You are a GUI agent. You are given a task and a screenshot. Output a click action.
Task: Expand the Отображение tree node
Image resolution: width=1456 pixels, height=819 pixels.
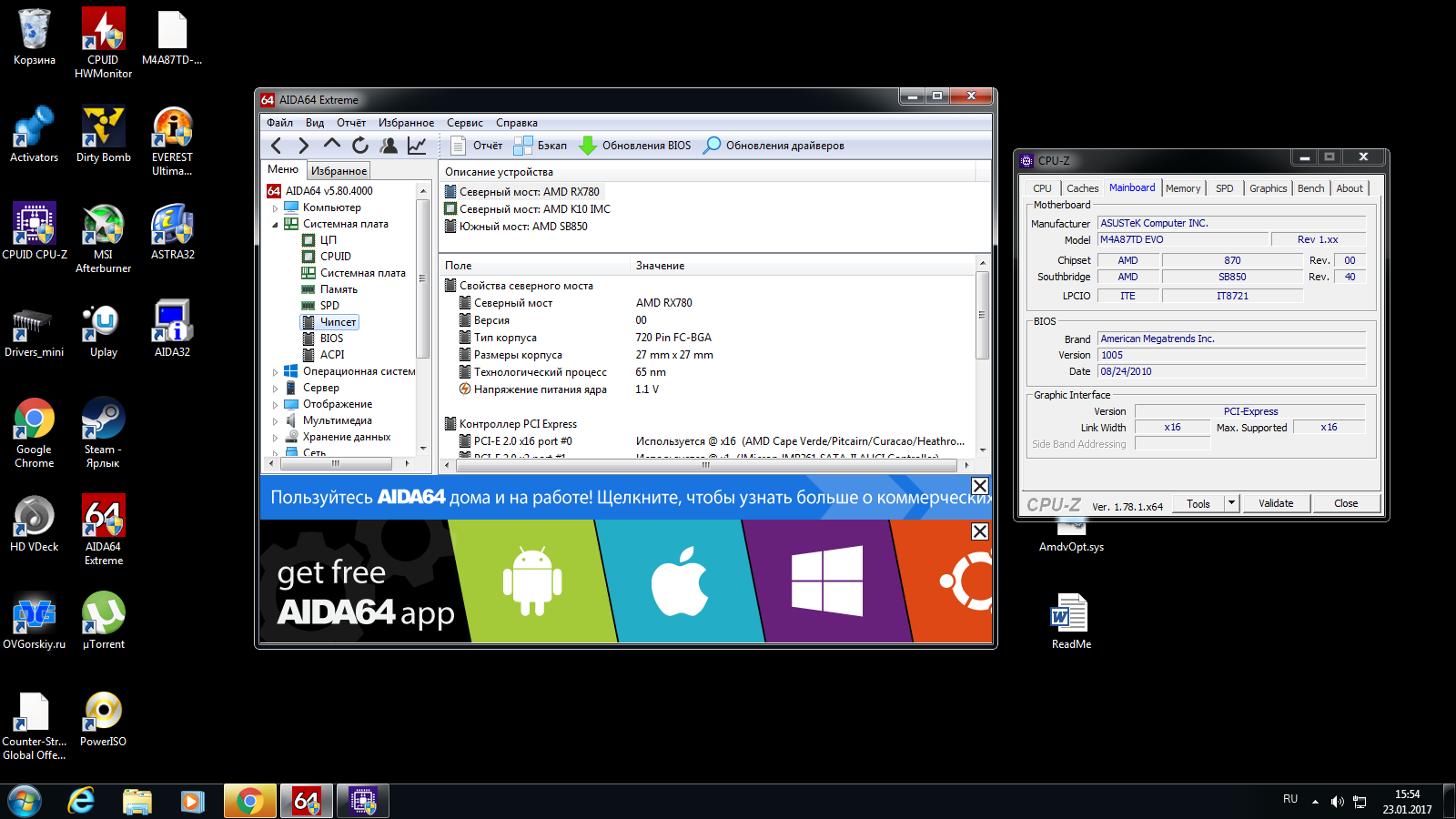click(275, 404)
